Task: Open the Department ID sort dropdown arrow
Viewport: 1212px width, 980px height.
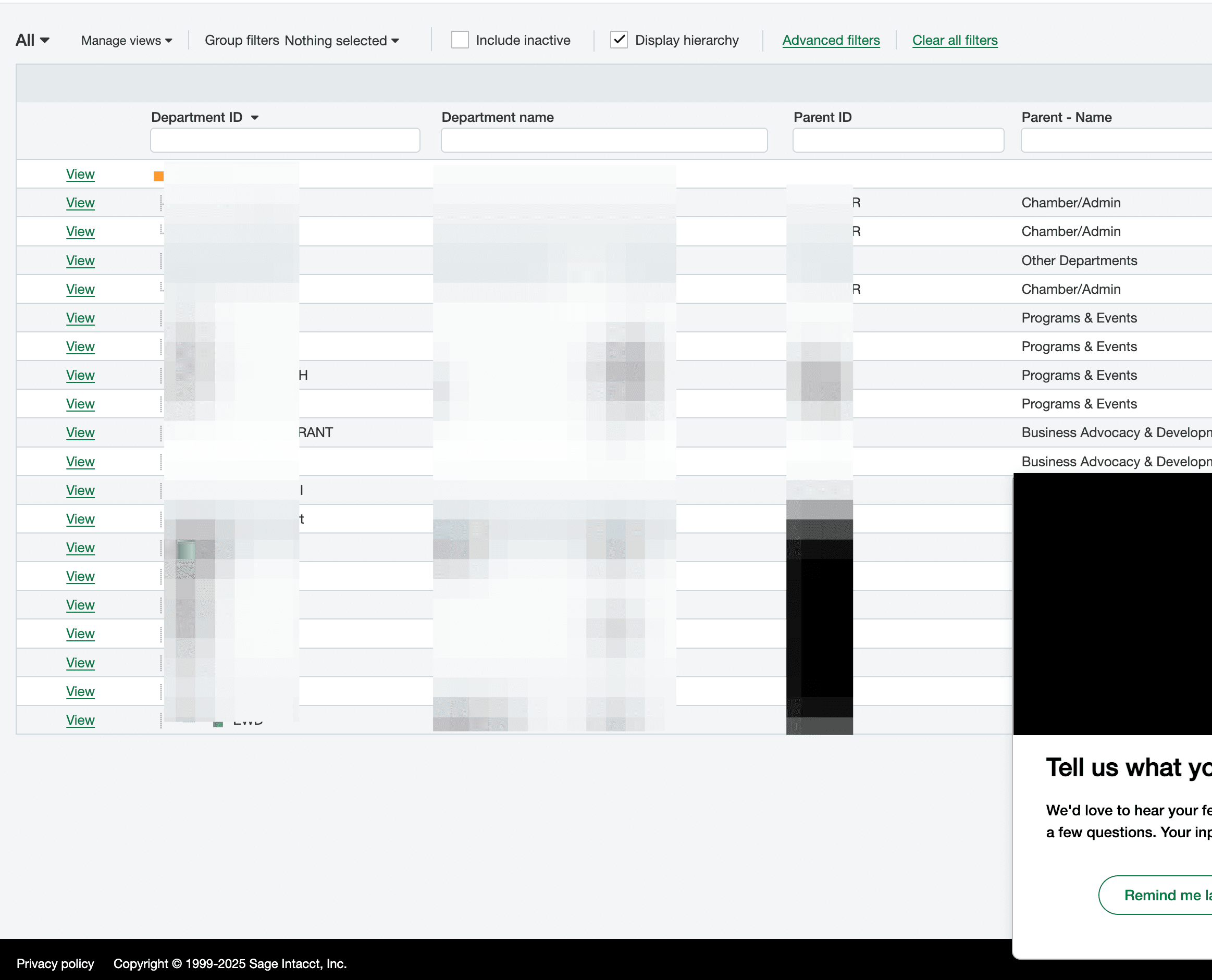Action: click(x=255, y=117)
